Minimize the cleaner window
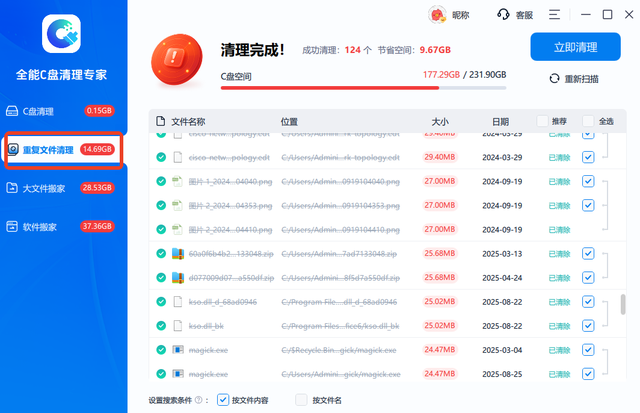Viewport: 640px width, 413px height. point(586,15)
